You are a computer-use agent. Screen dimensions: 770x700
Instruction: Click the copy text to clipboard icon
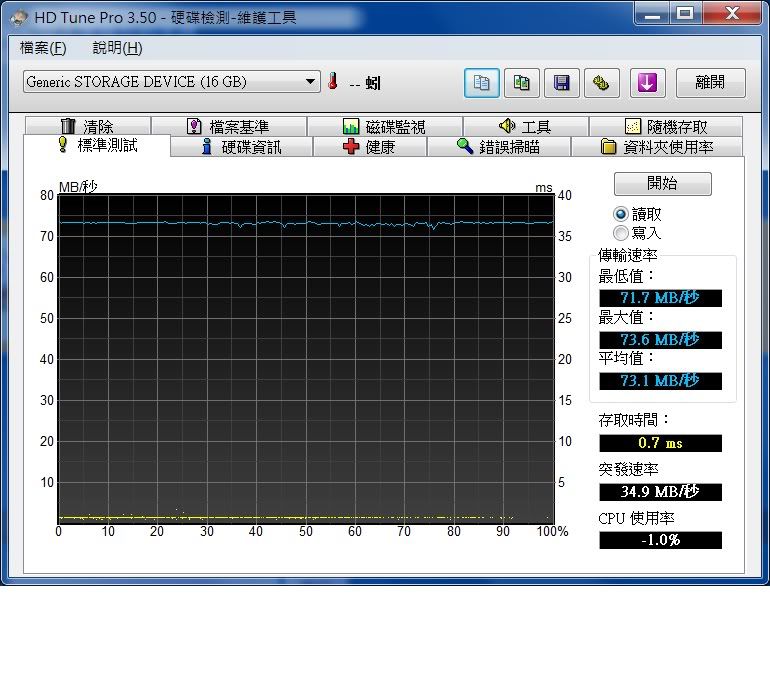pyautogui.click(x=482, y=83)
